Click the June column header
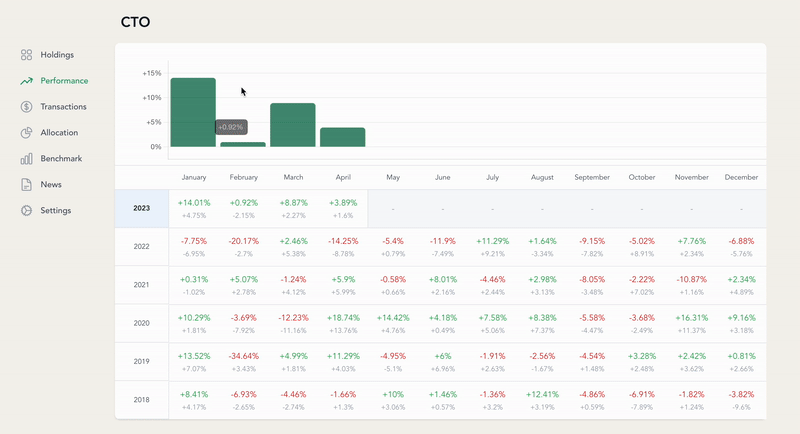Viewport: 800px width, 434px height. [443, 177]
